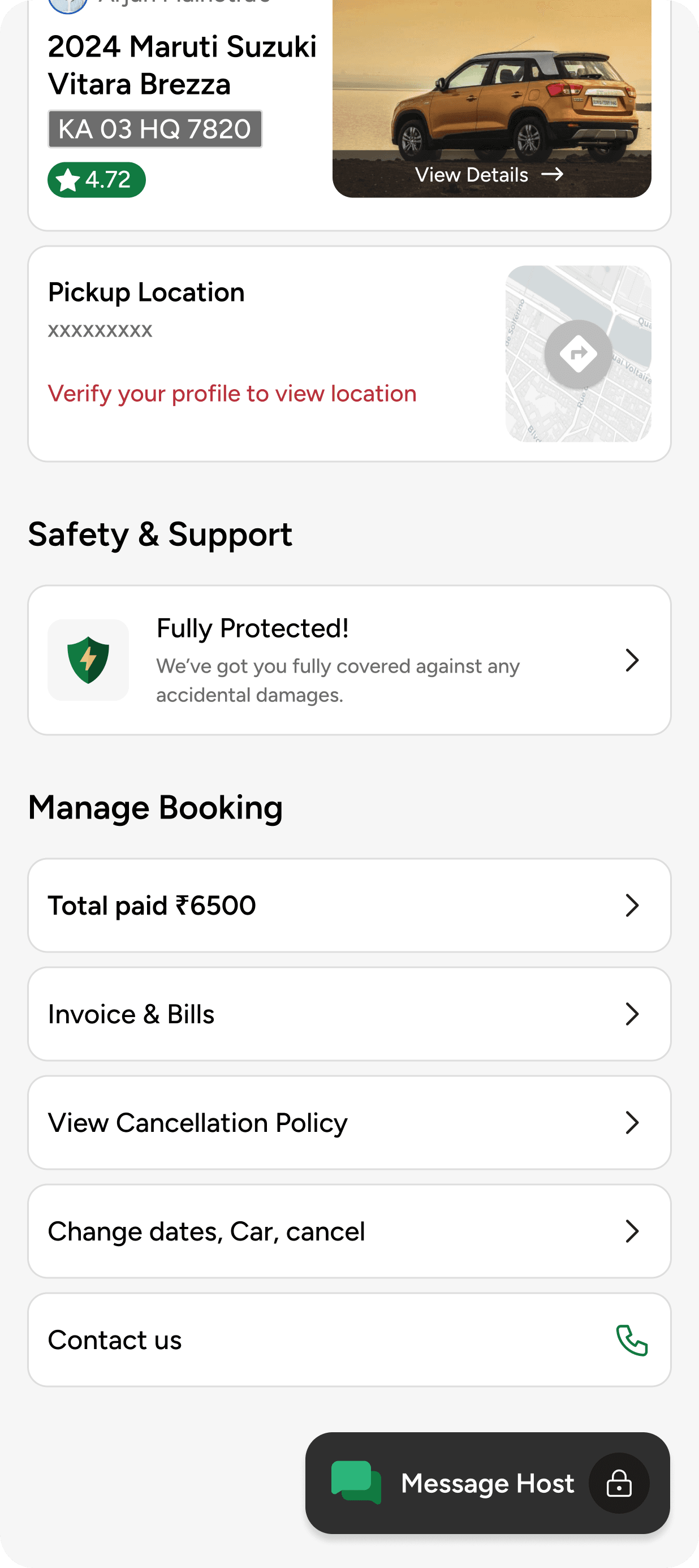699x1568 pixels.
Task: Click the lock icon on Message Host
Action: [x=619, y=1483]
